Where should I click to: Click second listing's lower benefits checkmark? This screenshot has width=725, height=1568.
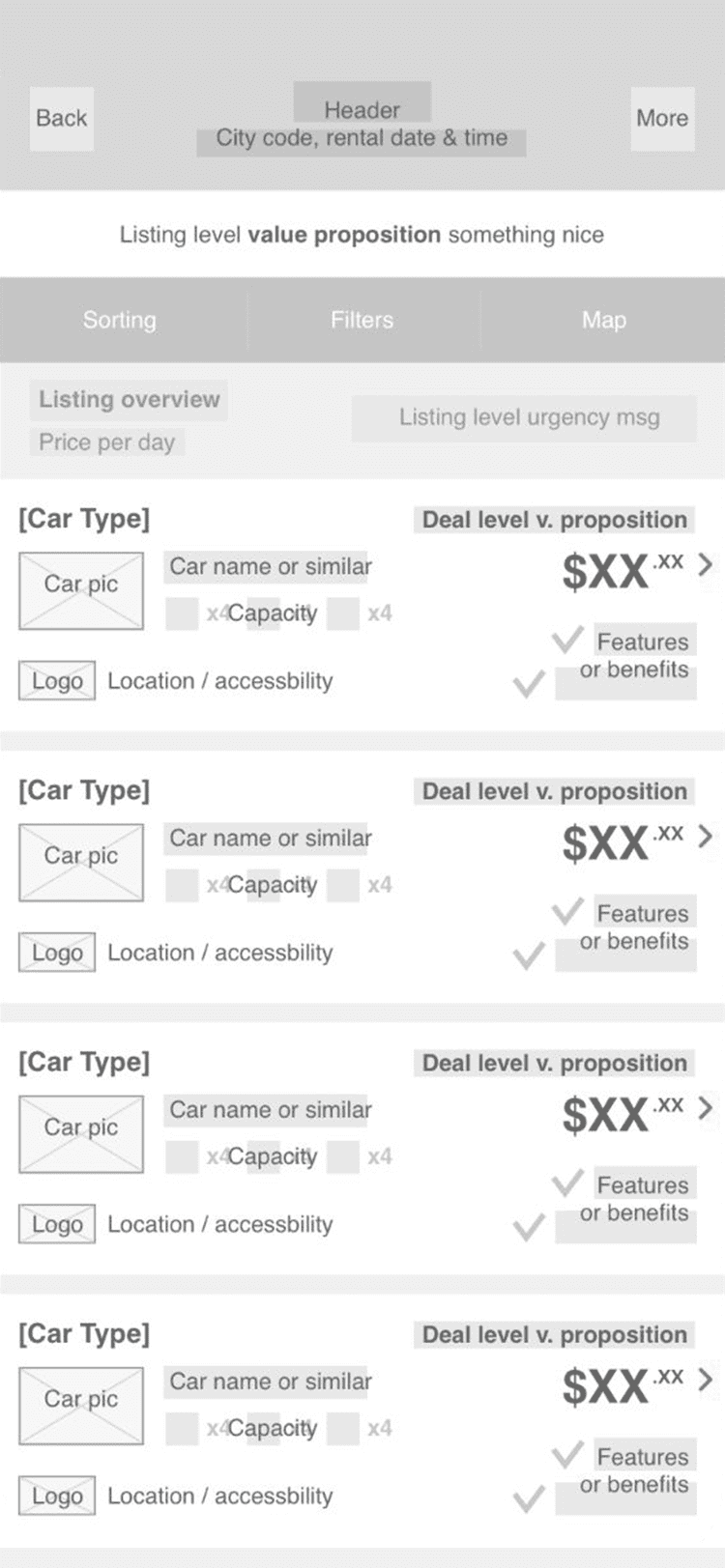[x=529, y=955]
